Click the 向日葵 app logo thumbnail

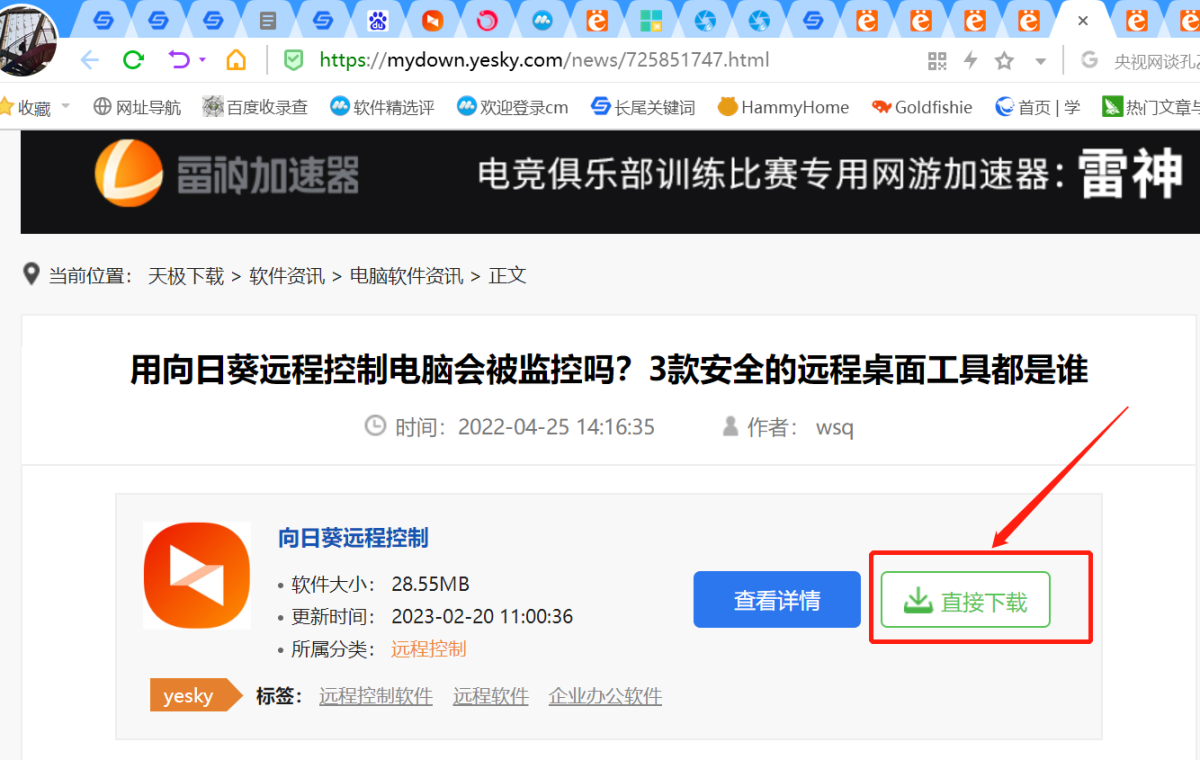(197, 576)
